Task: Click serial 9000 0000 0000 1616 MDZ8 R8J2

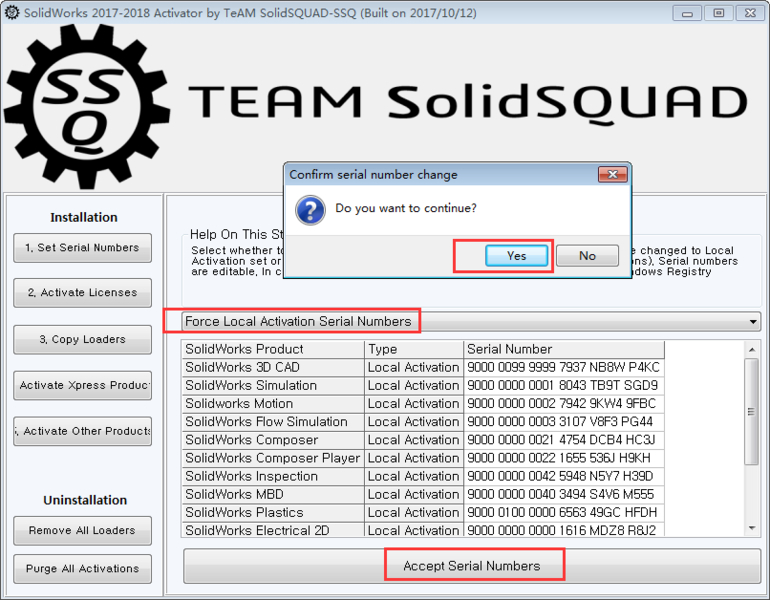Action: [564, 530]
